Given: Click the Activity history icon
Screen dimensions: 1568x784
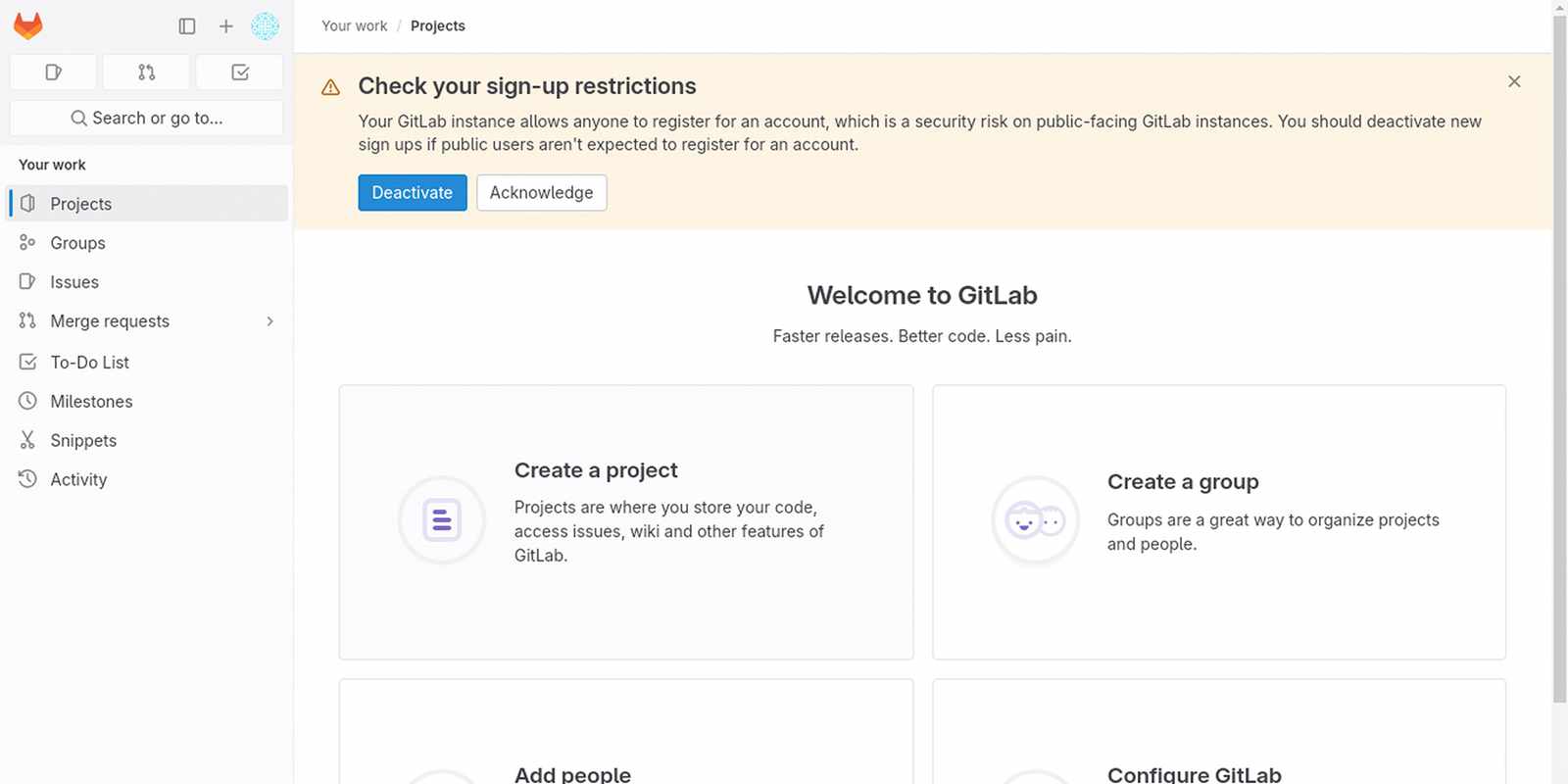Looking at the screenshot, I should 27,479.
